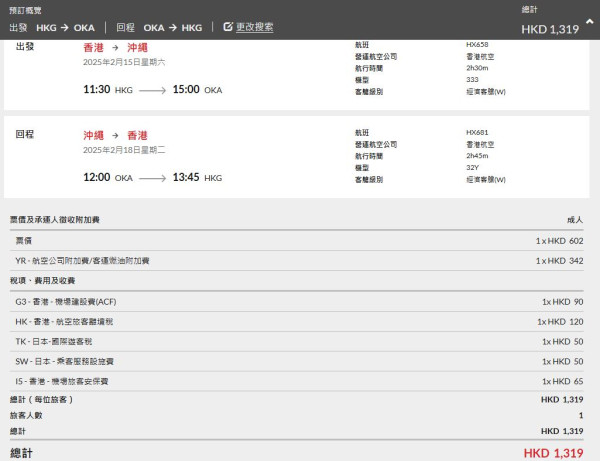Image resolution: width=600 pixels, height=461 pixels.
Task: Click the red 沖繩 destination in outbound card
Action: [x=137, y=47]
